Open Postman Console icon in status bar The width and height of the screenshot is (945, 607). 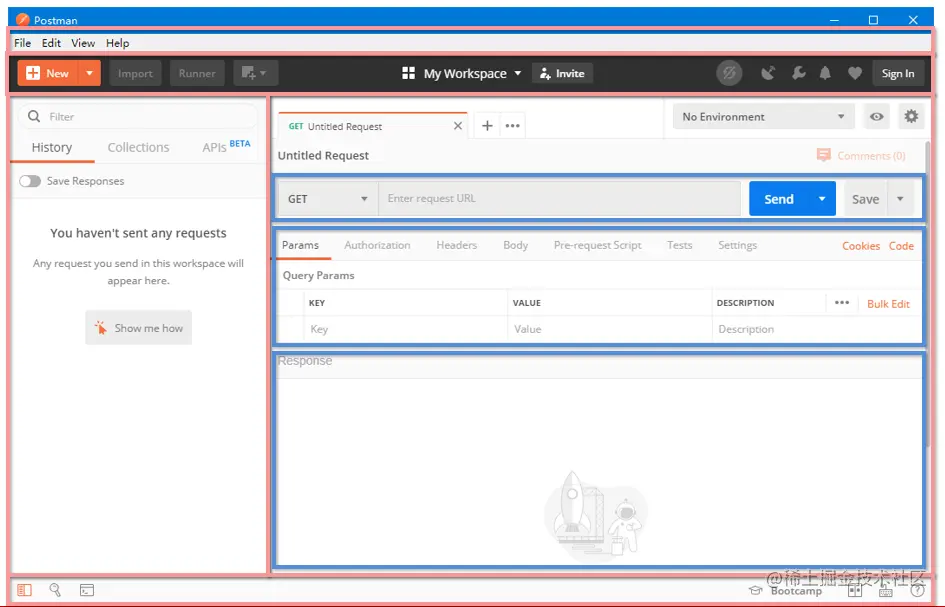pos(87,590)
